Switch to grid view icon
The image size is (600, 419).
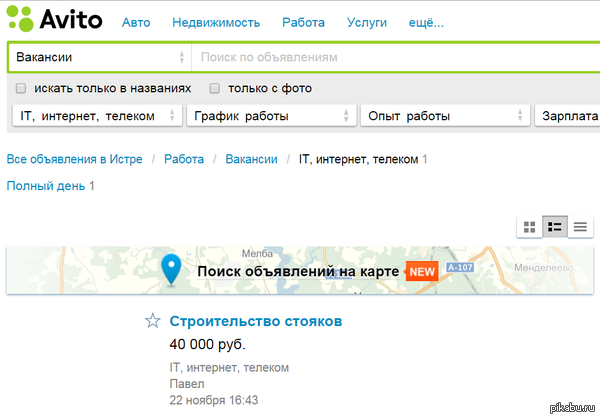[x=529, y=227]
